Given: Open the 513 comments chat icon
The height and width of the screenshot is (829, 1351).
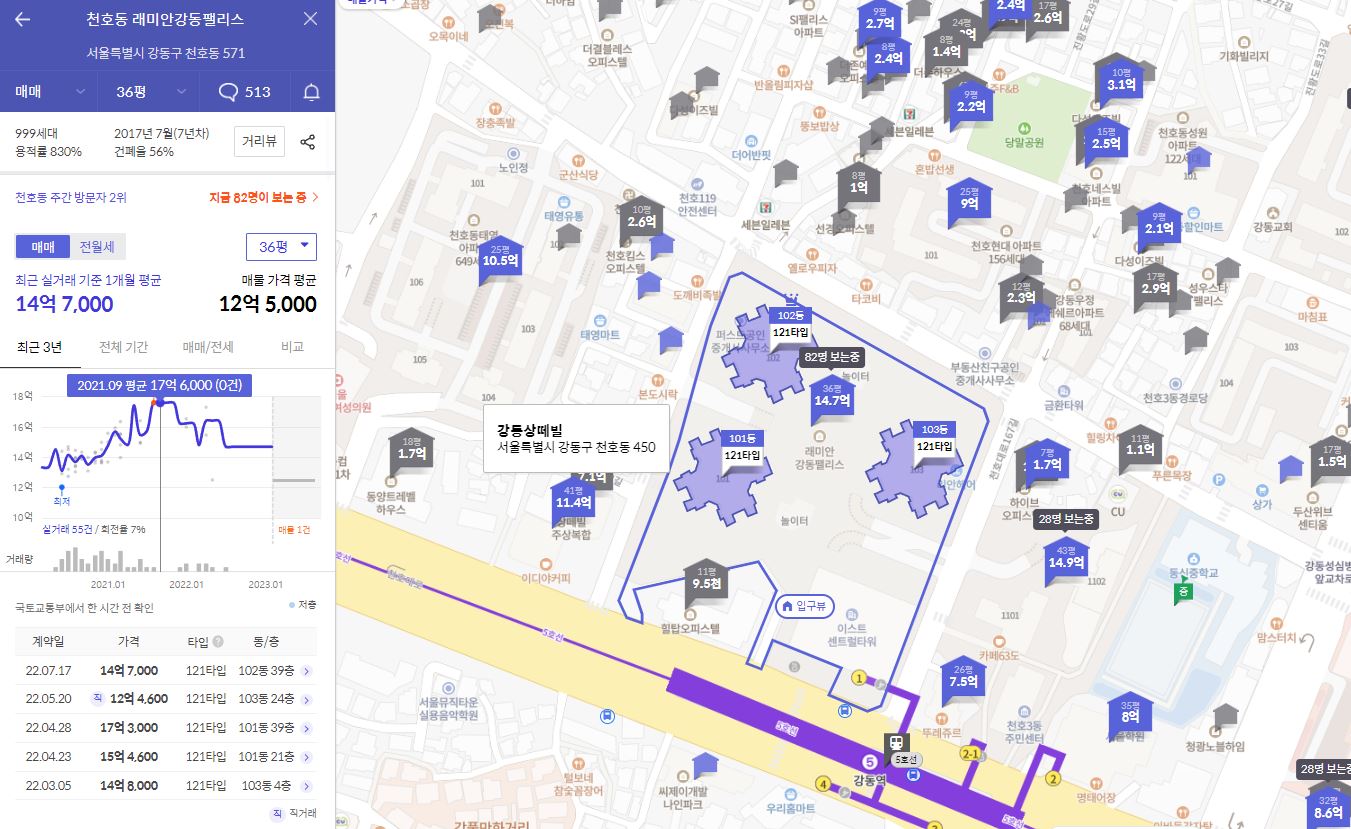Looking at the screenshot, I should 245,92.
